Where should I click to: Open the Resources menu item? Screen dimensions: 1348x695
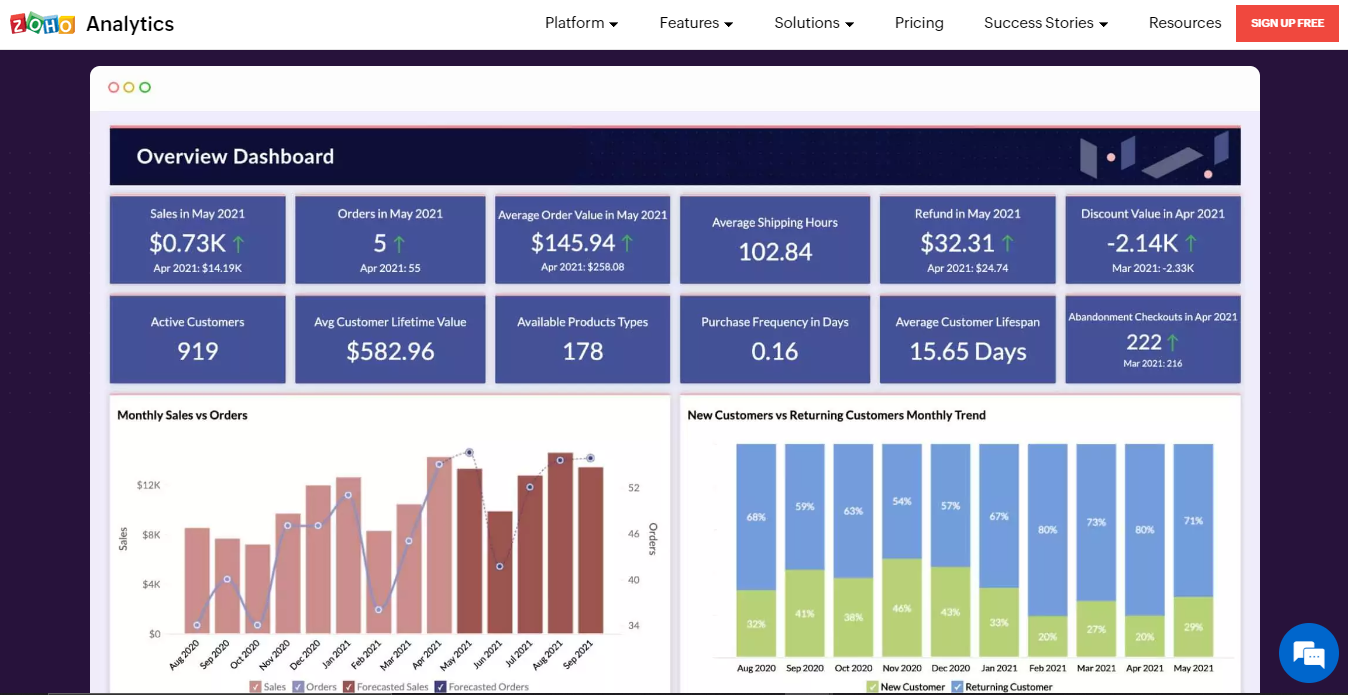1185,23
